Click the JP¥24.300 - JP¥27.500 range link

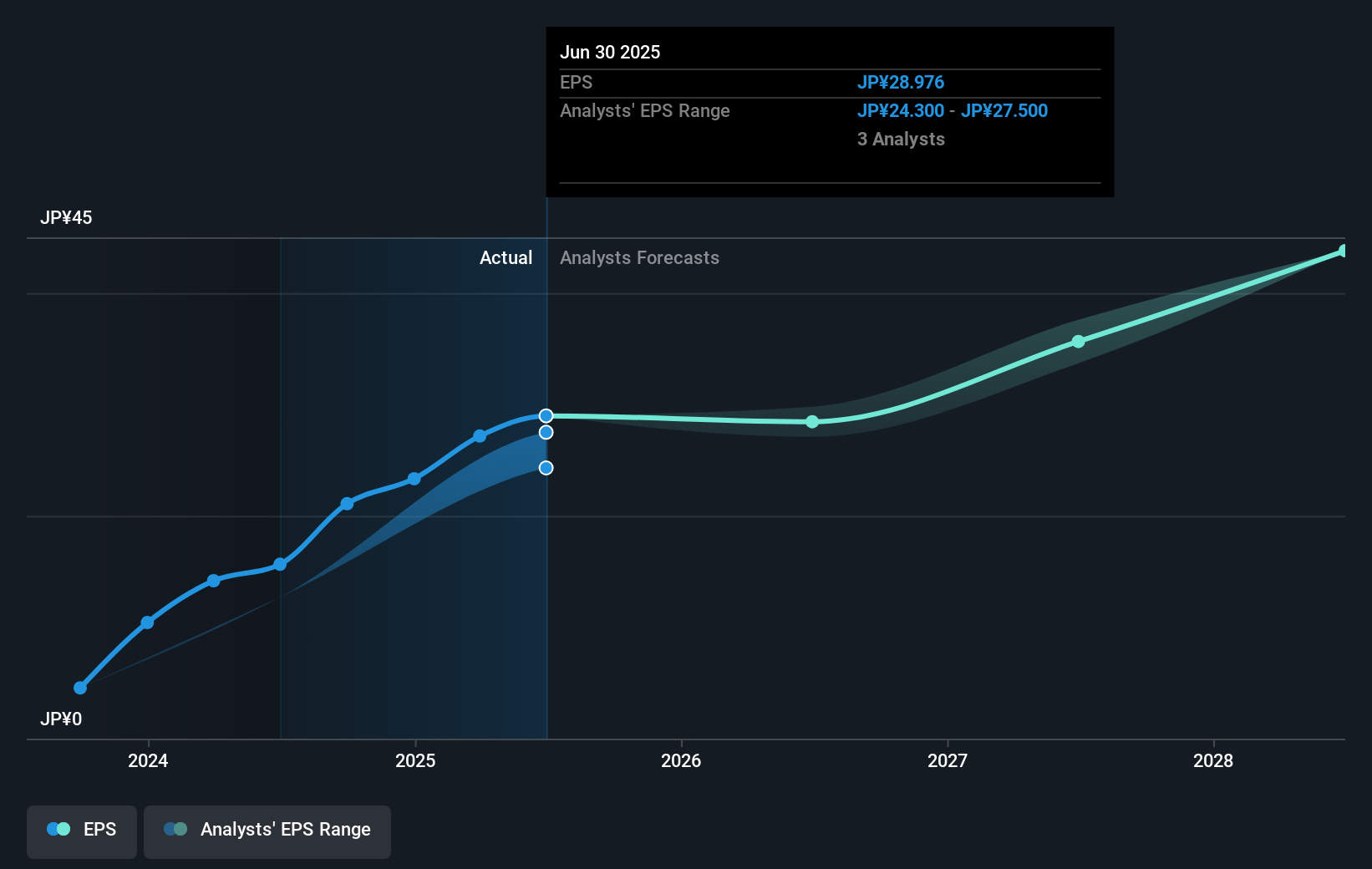tap(953, 110)
